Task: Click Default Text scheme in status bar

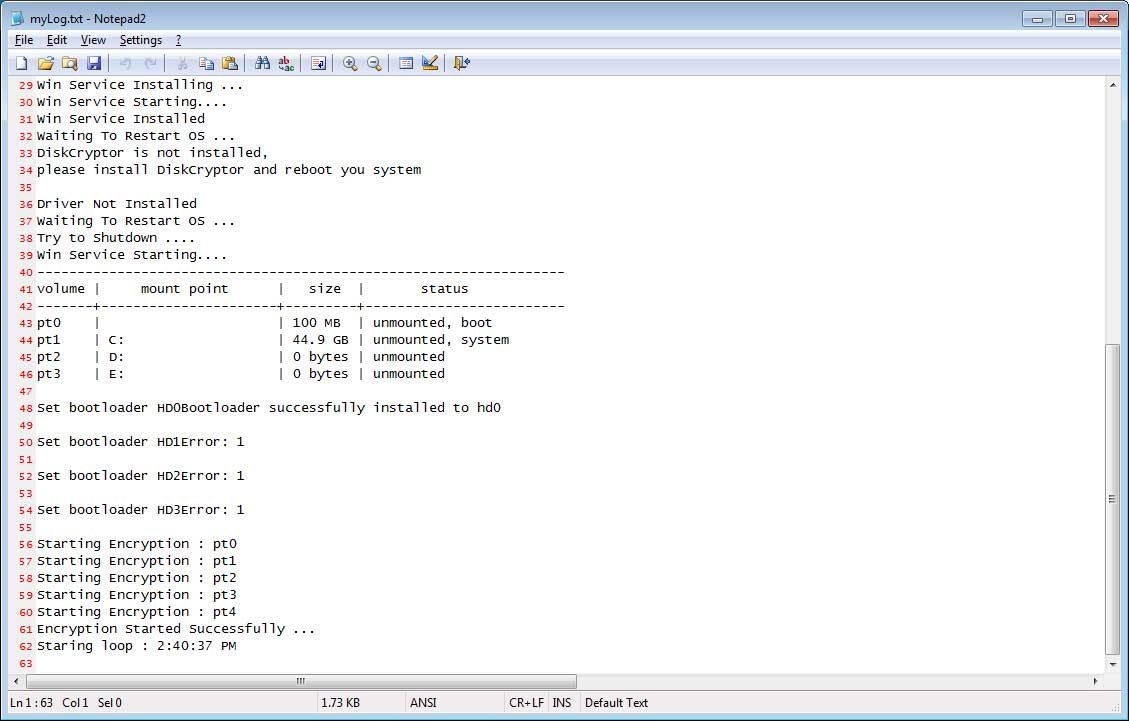Action: (x=616, y=703)
